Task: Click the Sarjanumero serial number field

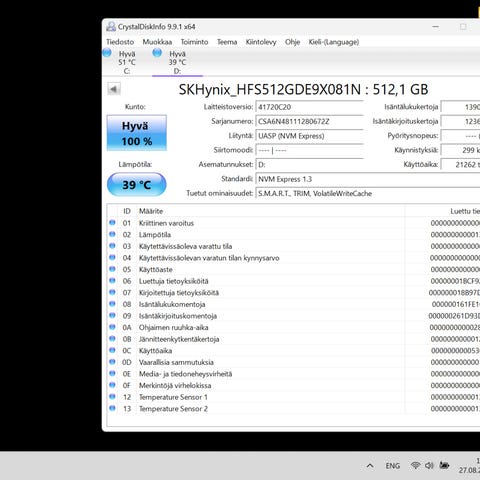Action: 309,122
